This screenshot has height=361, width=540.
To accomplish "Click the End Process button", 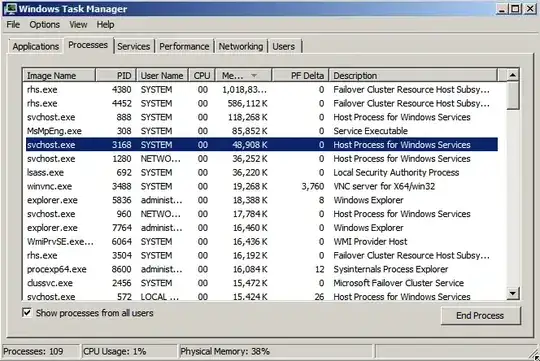I will [480, 316].
